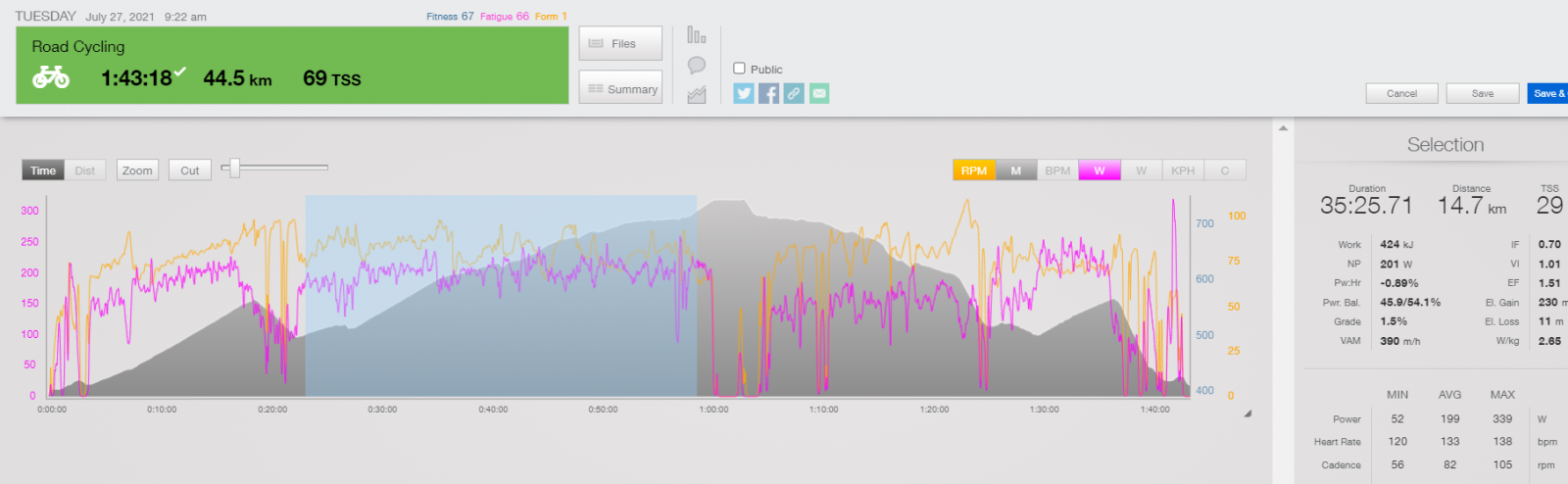Toggle the pink W power channel
The image size is (1568, 484).
click(x=1100, y=170)
